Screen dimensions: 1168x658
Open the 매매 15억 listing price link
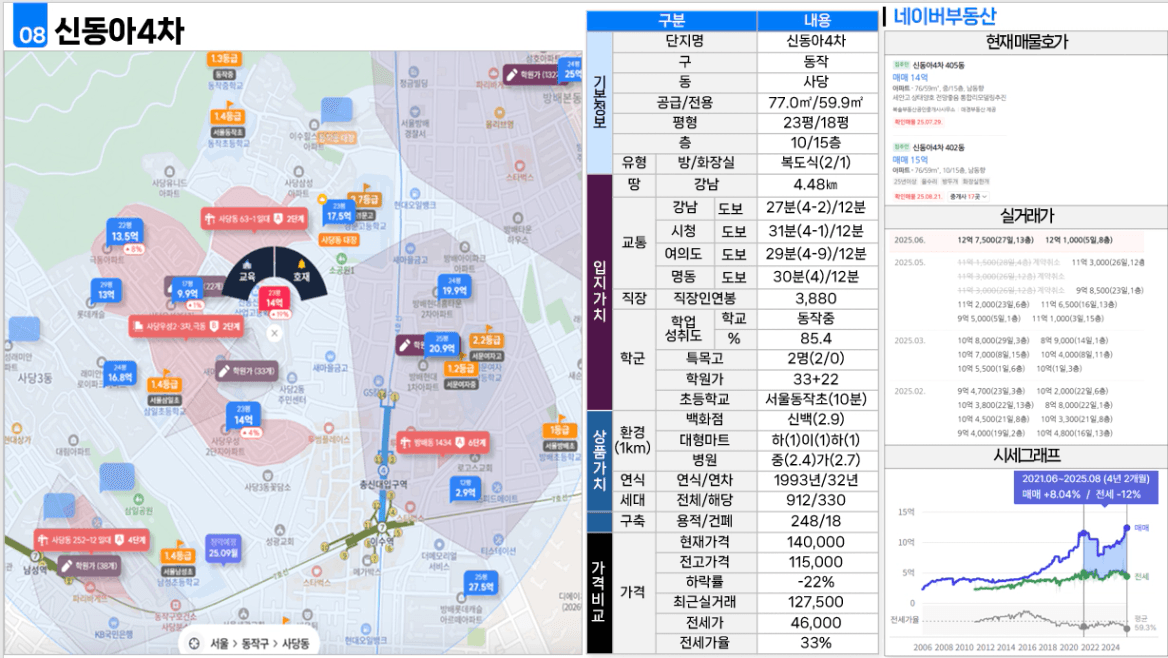tap(910, 159)
